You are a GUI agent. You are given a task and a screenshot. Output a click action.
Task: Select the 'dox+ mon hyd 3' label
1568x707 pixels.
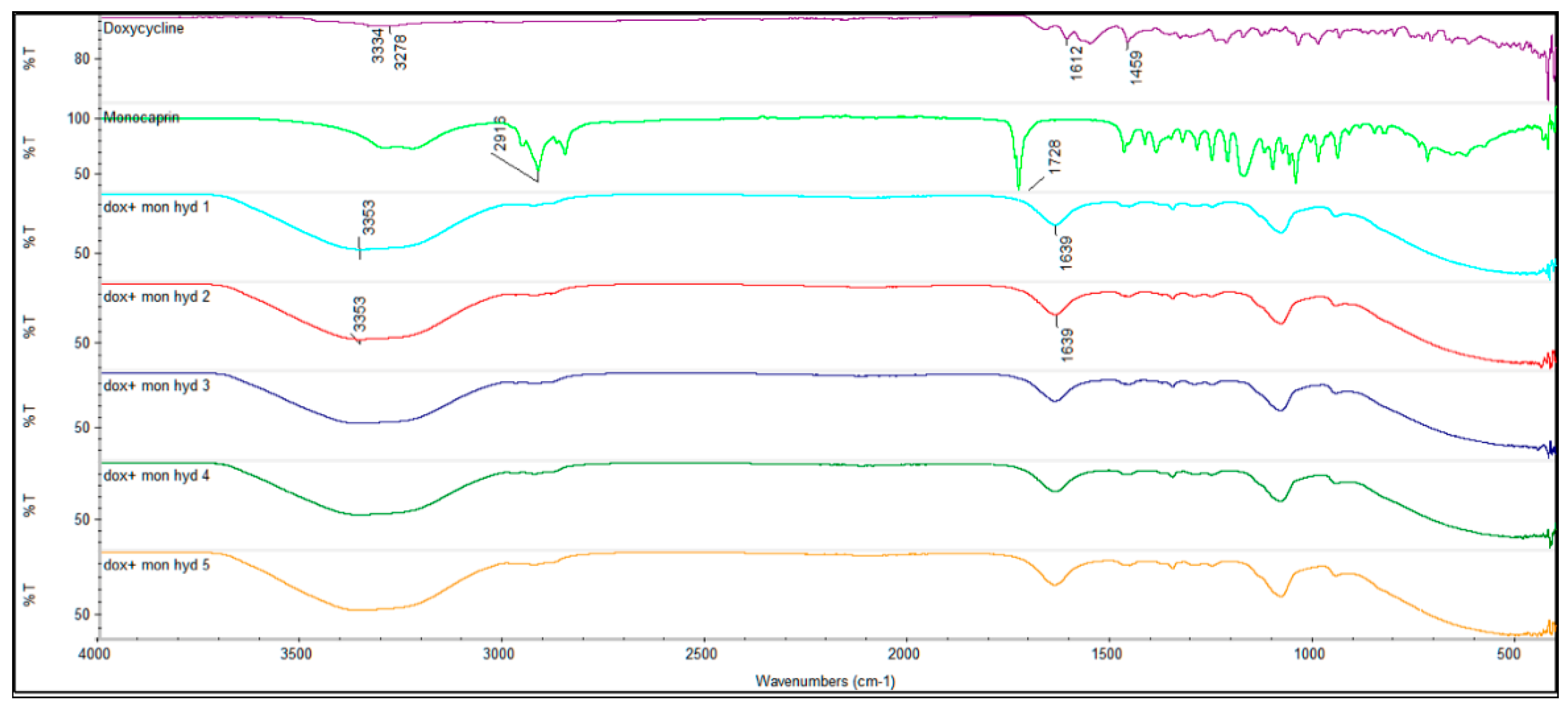point(156,385)
